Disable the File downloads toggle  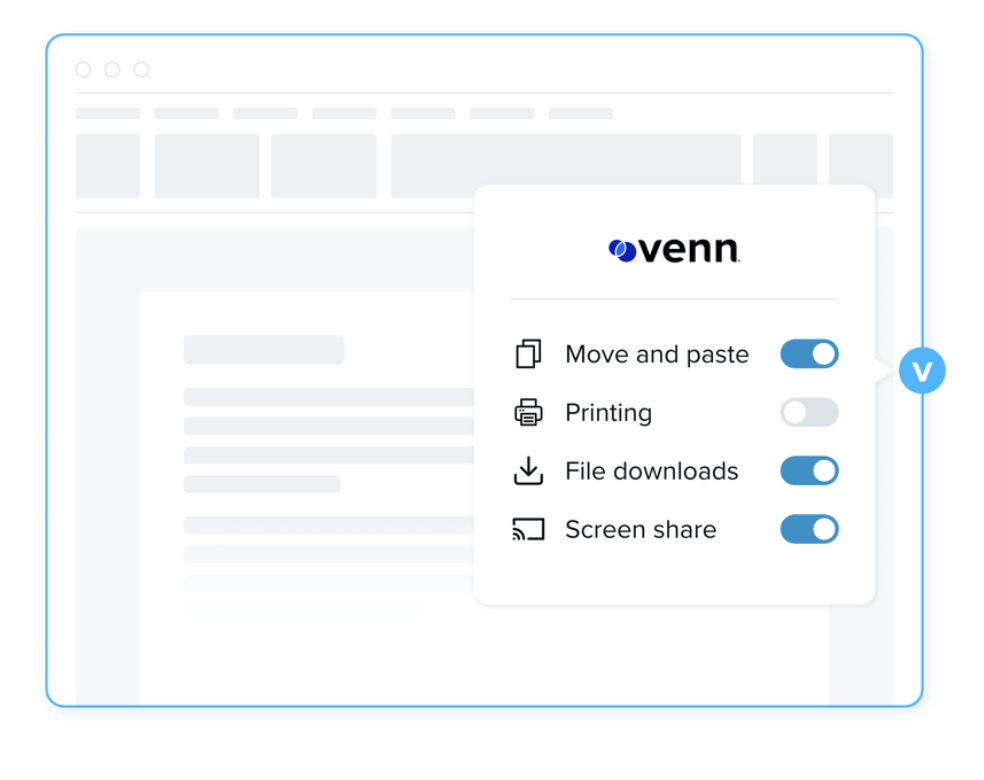[x=809, y=471]
